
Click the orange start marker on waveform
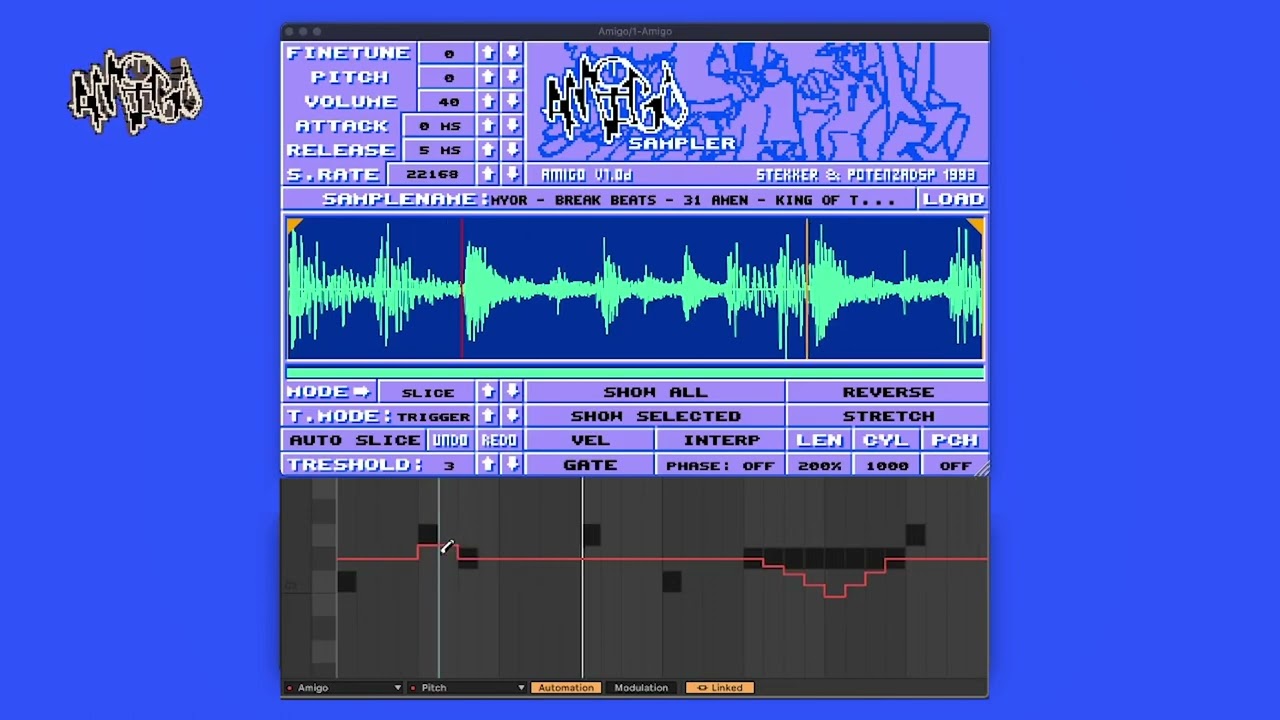pos(294,227)
